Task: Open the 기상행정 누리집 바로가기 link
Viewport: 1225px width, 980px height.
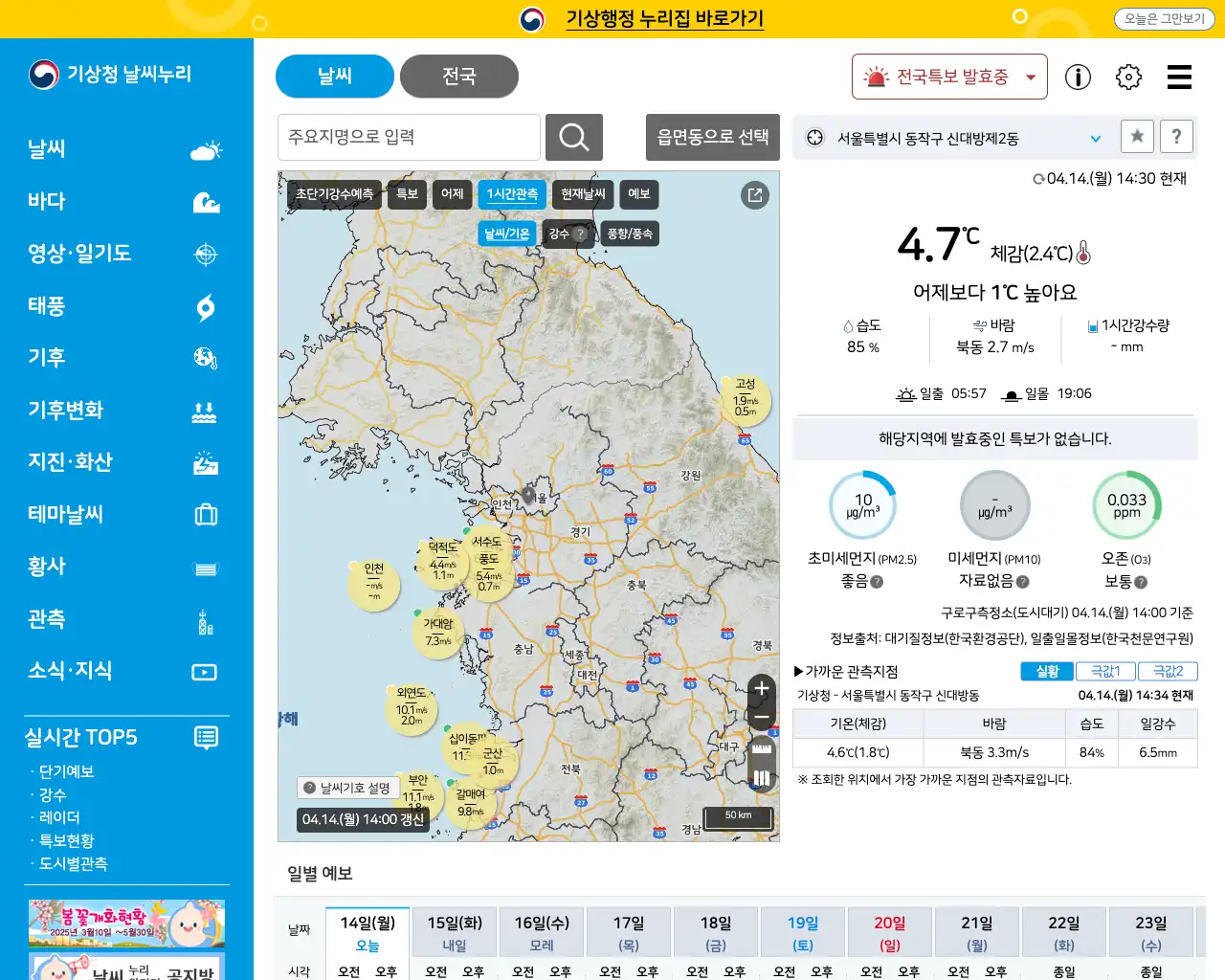Action: 663,18
